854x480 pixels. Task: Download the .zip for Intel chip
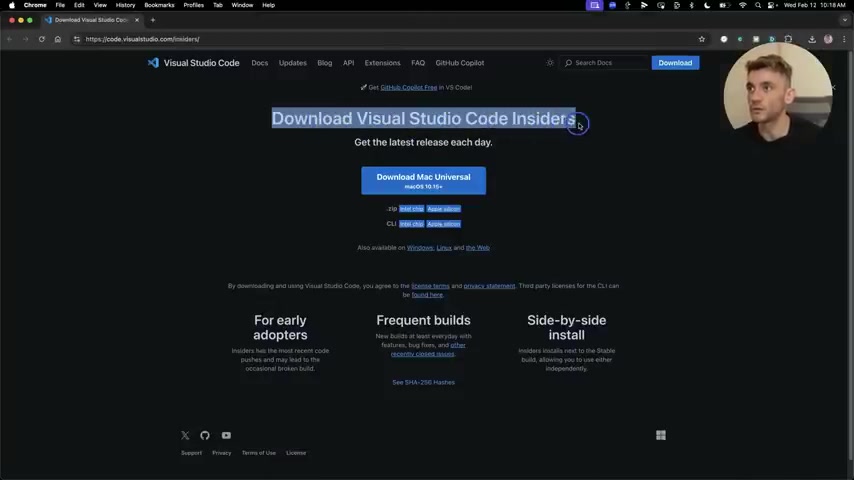411,209
